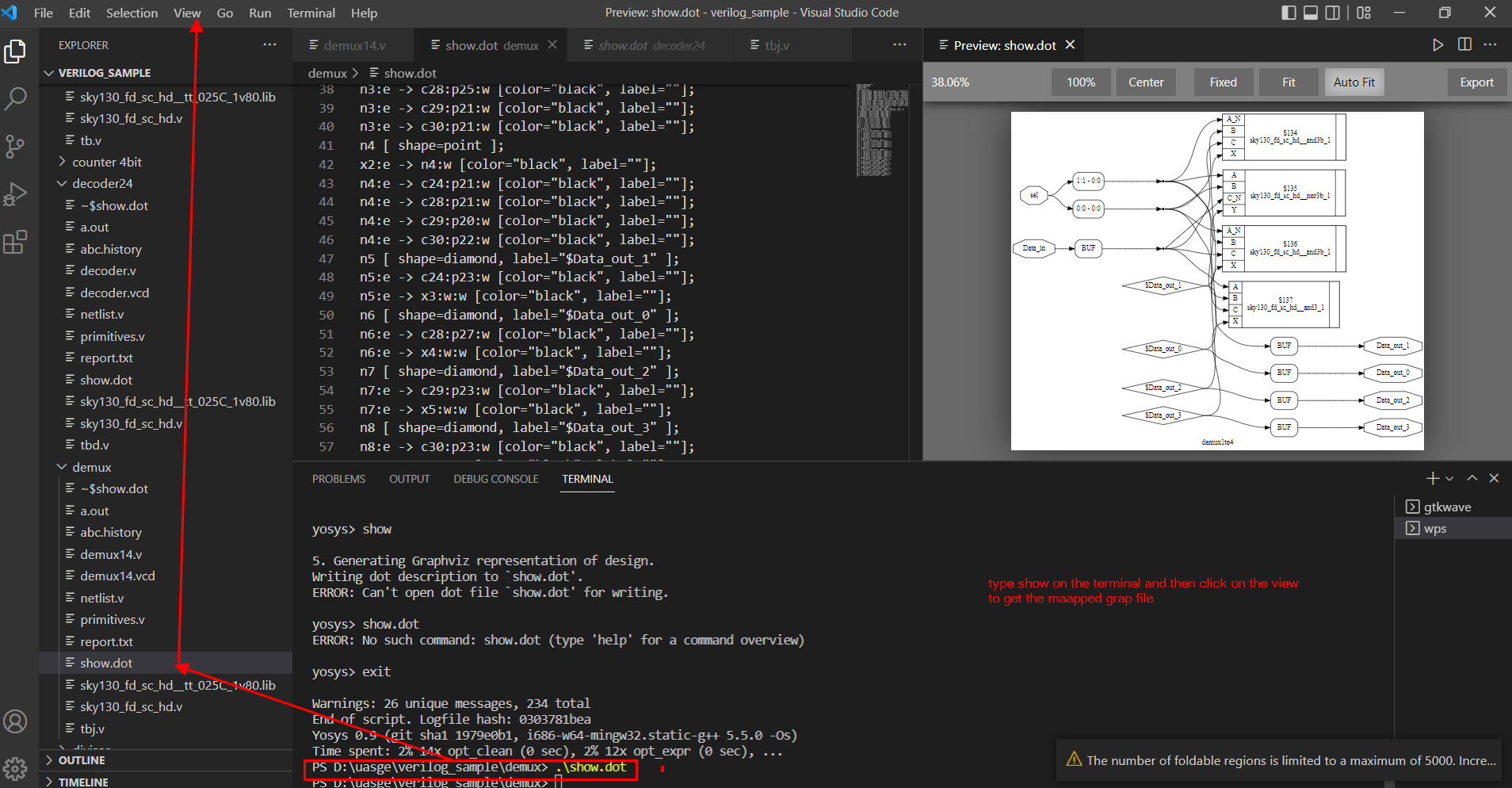1512x788 pixels.
Task: Open the Terminal menu
Action: click(311, 13)
